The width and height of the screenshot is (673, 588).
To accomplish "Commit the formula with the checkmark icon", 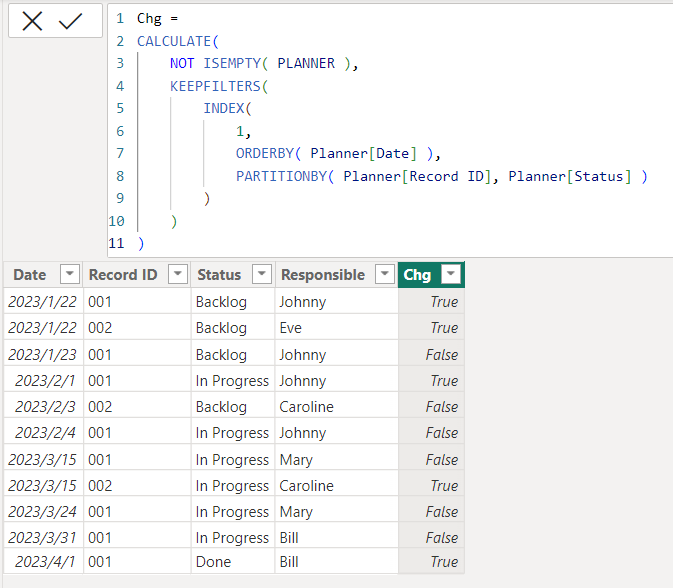I will click(70, 21).
